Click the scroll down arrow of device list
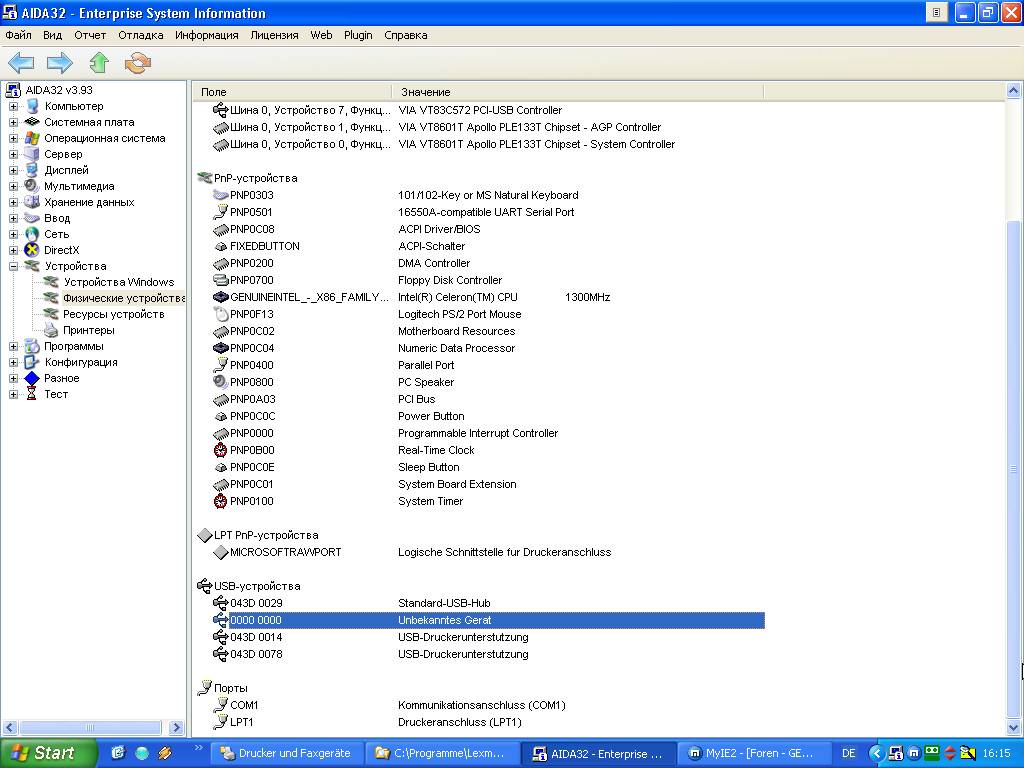The image size is (1024, 768). click(x=1014, y=727)
